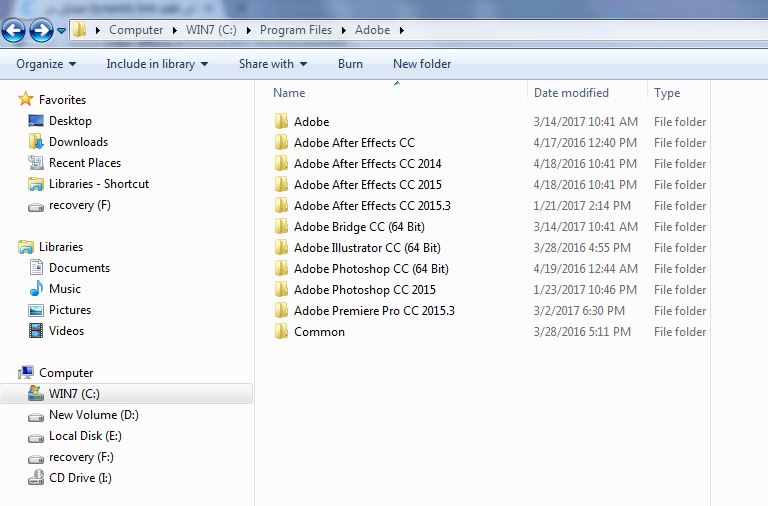The width and height of the screenshot is (768, 506).
Task: Click the Pictures library icon
Action: 36,310
